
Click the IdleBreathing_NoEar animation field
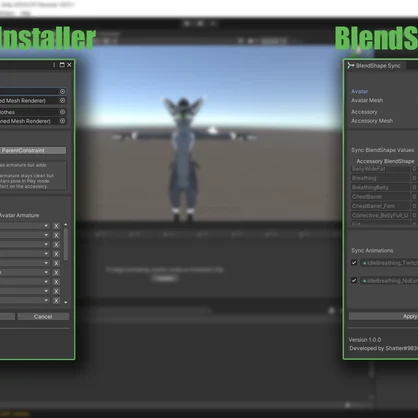tap(389, 281)
